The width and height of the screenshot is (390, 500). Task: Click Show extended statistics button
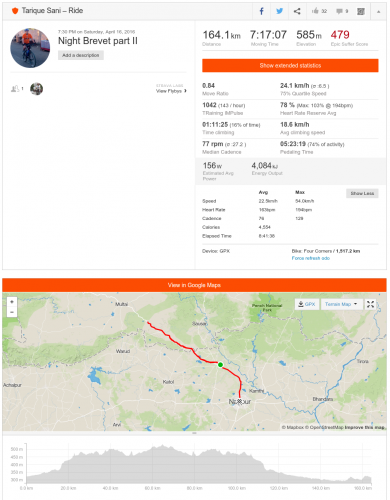tap(290, 65)
